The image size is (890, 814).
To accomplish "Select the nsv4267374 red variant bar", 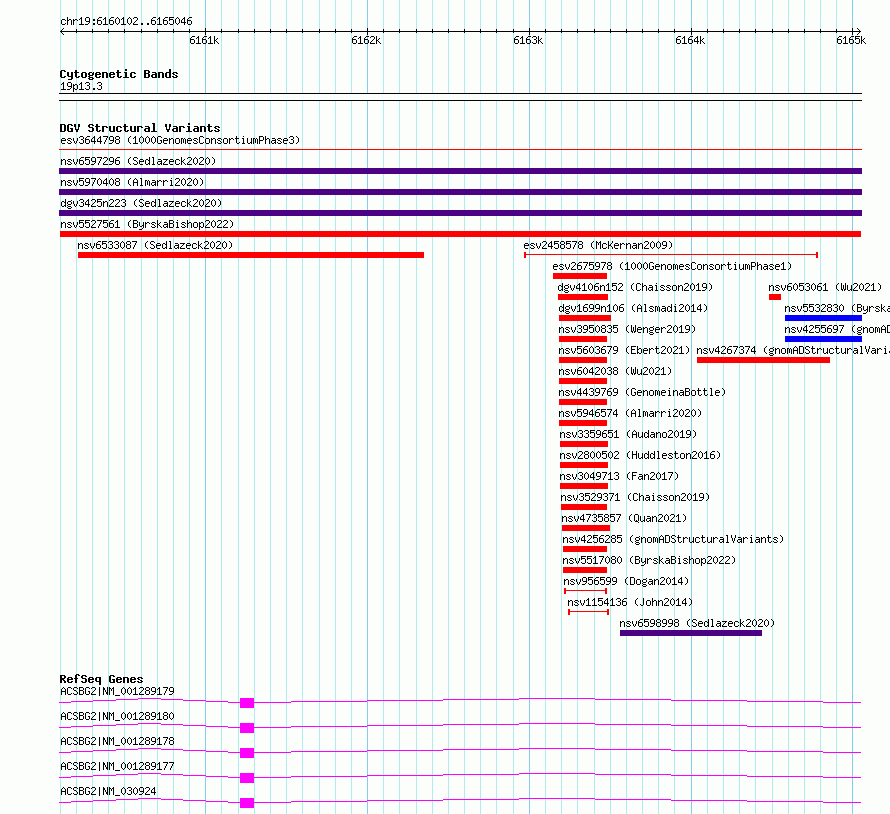I will point(763,360).
